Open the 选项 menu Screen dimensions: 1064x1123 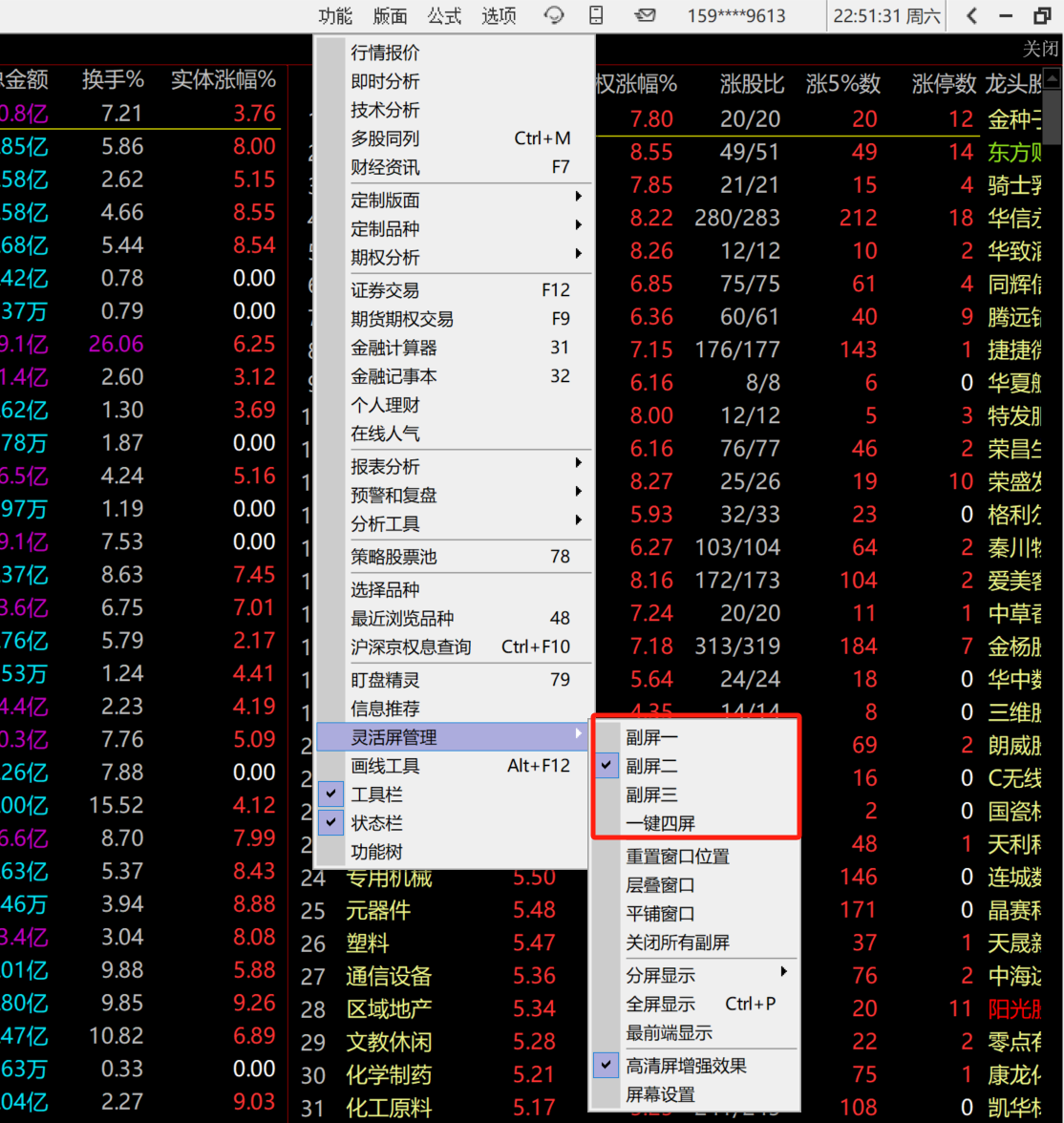click(x=499, y=15)
